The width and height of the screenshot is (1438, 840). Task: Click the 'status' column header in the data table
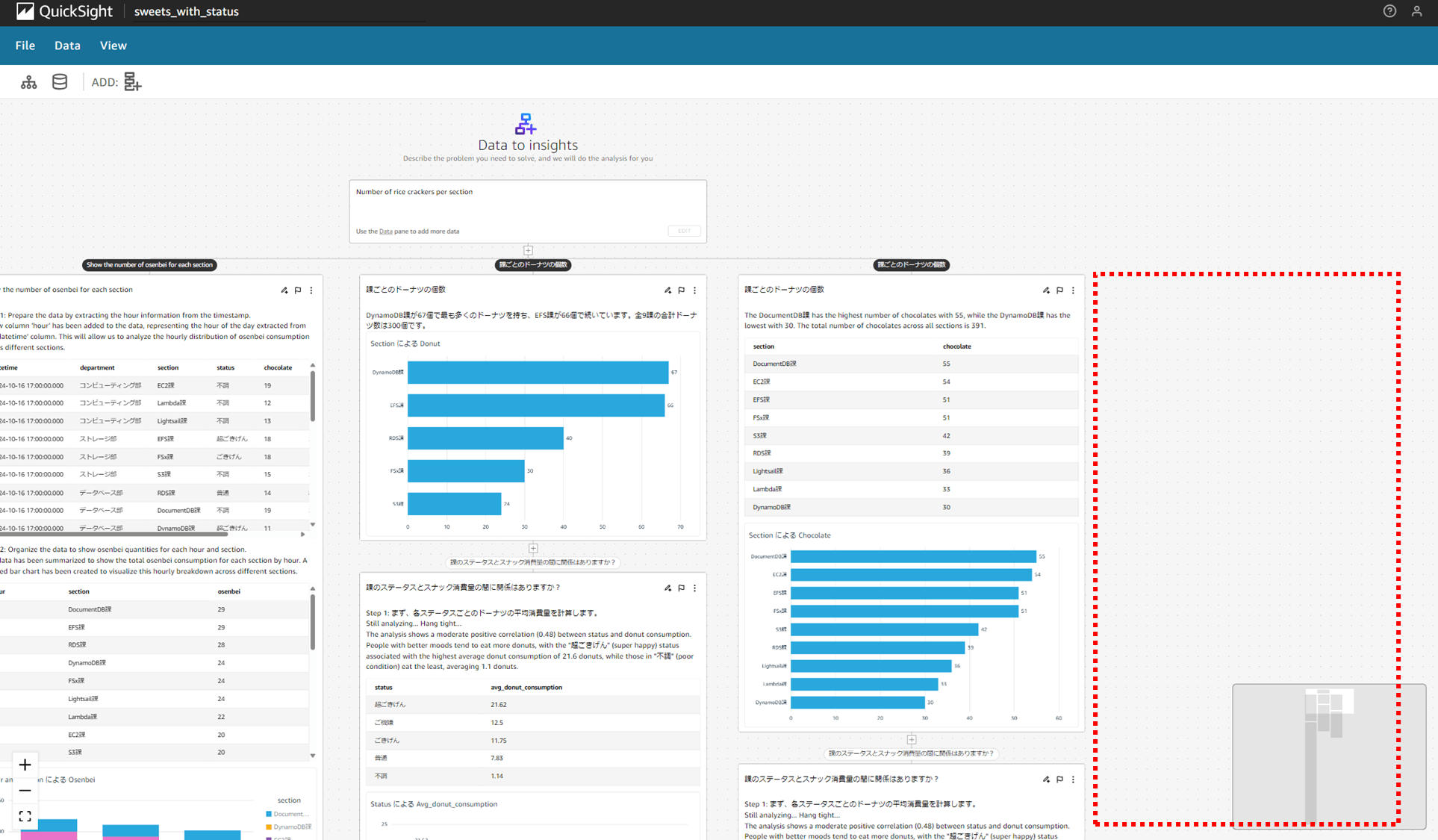(x=225, y=367)
